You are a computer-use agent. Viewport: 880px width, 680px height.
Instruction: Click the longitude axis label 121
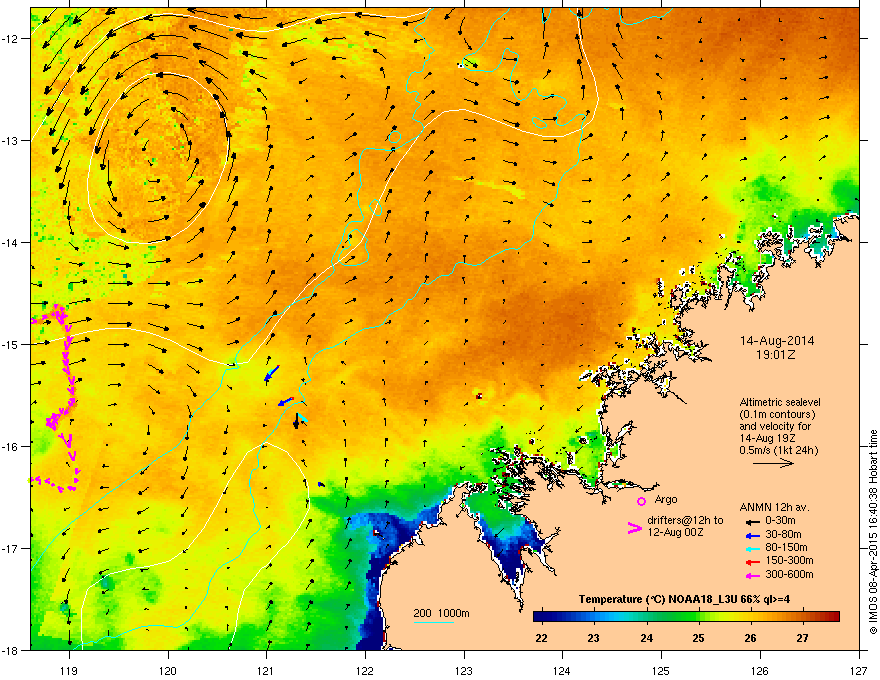point(266,670)
